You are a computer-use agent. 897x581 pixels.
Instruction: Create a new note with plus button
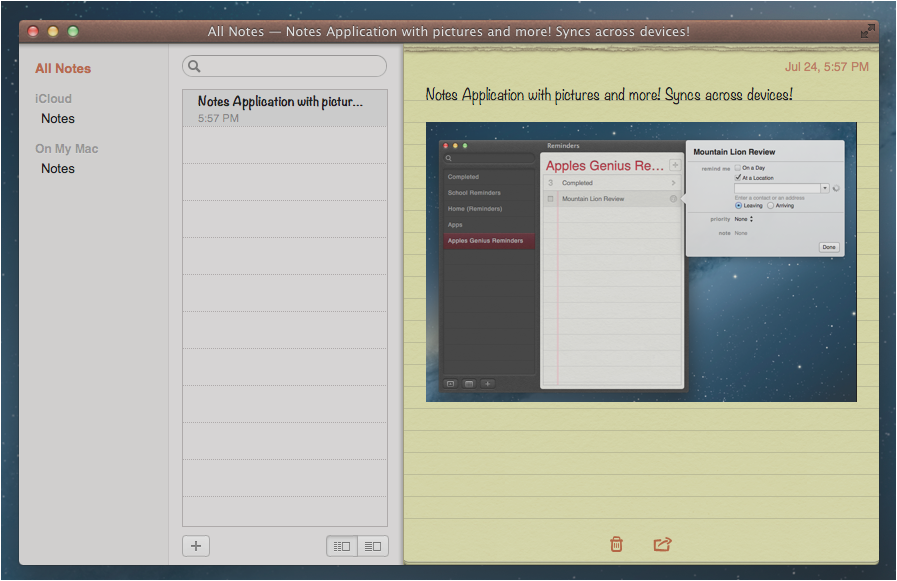point(196,546)
